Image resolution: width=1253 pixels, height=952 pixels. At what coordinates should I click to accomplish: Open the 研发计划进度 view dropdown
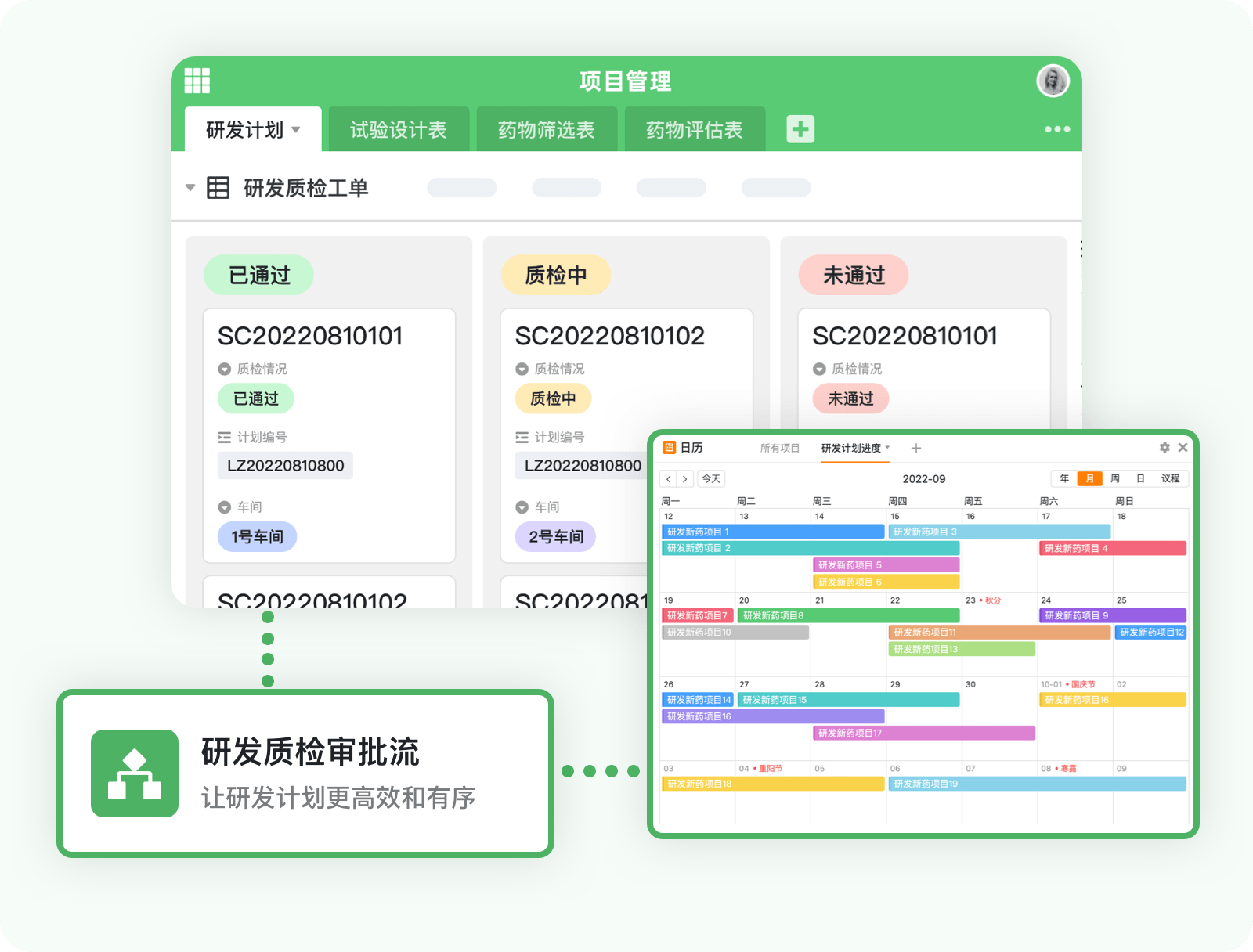(887, 448)
